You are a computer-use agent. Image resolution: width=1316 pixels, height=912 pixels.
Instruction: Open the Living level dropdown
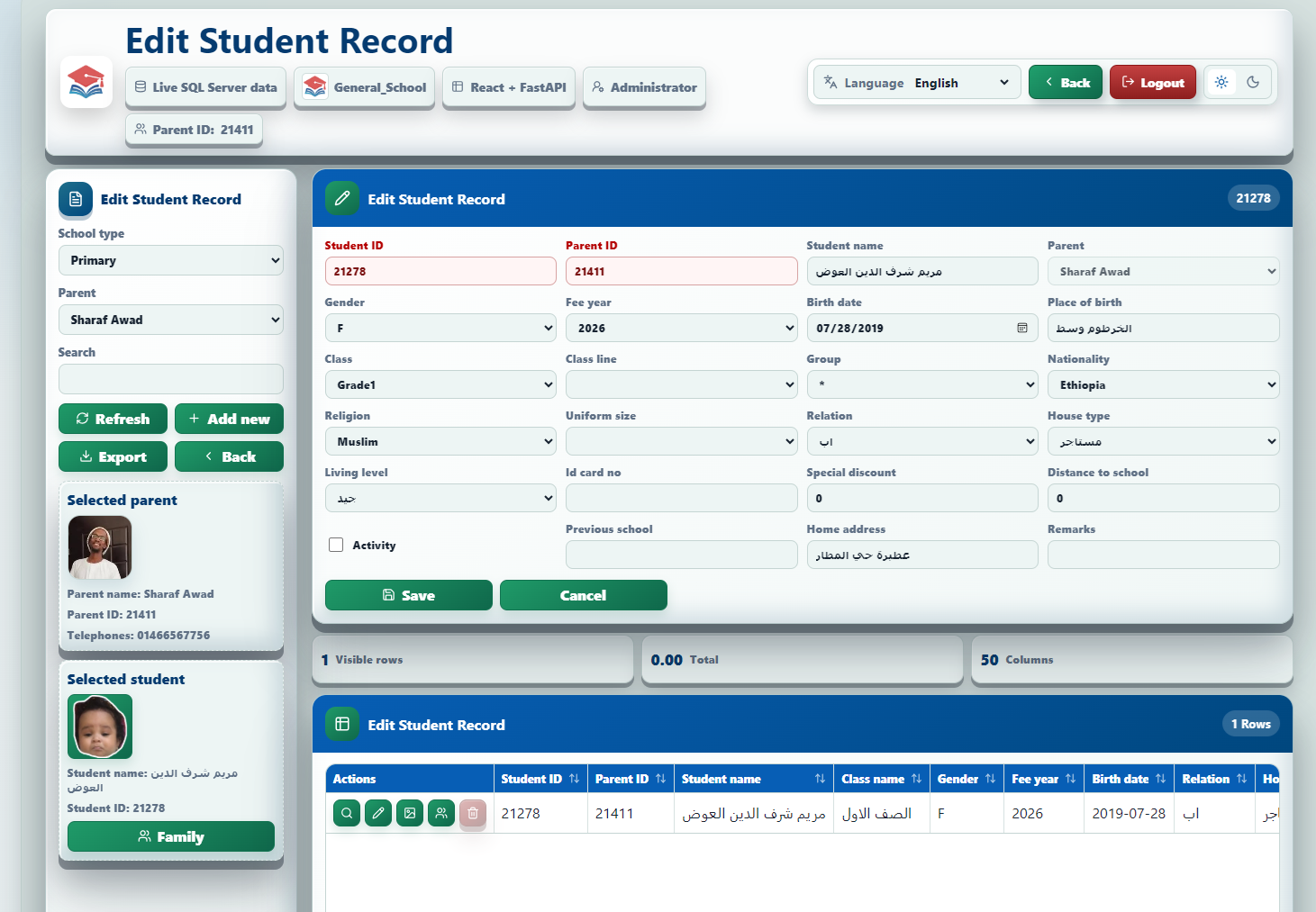tap(440, 498)
